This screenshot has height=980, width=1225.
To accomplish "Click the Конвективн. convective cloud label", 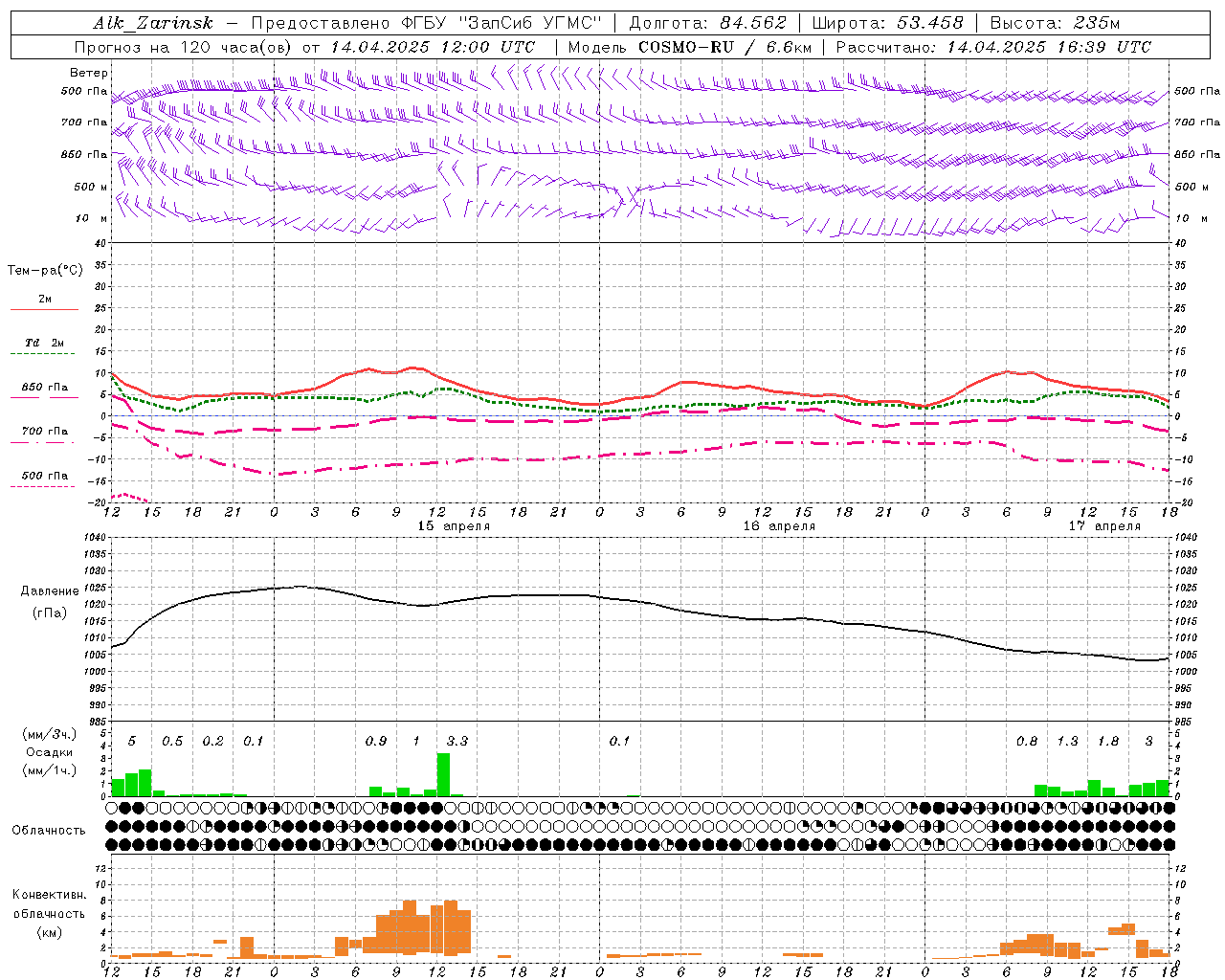I will click(50, 895).
